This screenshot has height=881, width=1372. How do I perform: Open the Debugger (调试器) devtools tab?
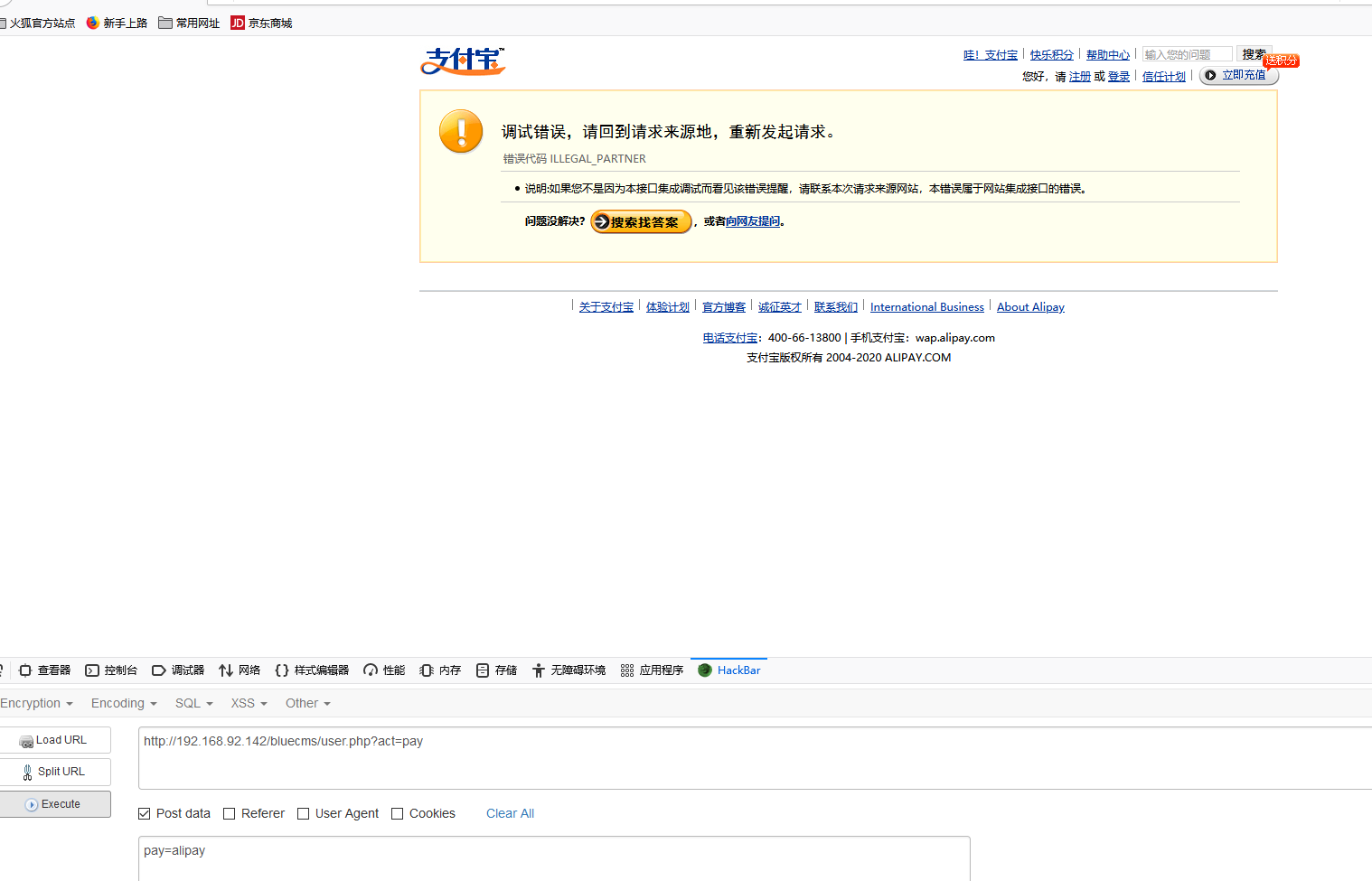(x=178, y=670)
